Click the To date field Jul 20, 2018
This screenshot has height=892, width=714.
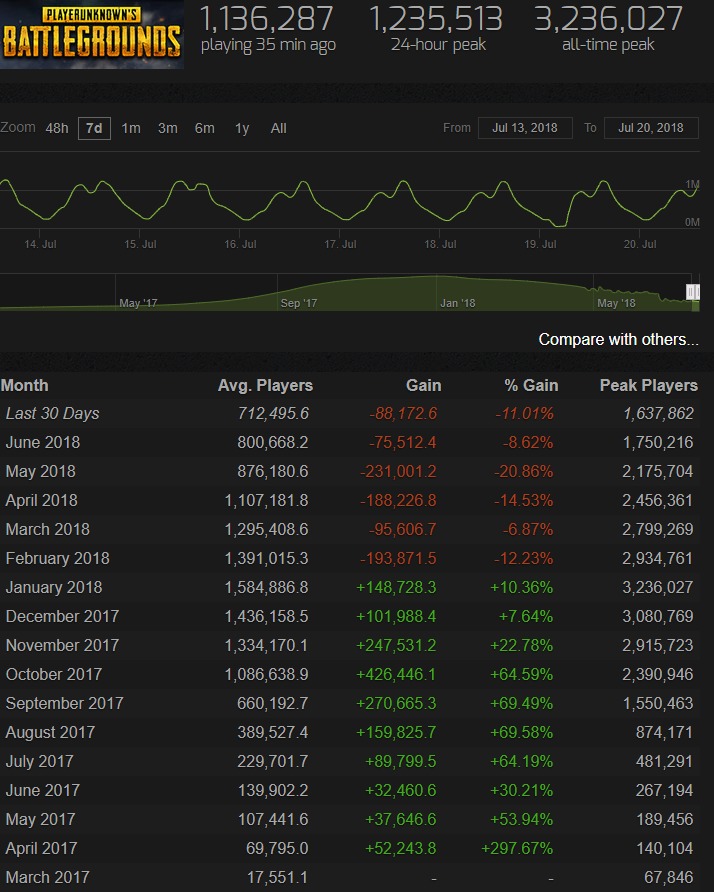click(651, 128)
